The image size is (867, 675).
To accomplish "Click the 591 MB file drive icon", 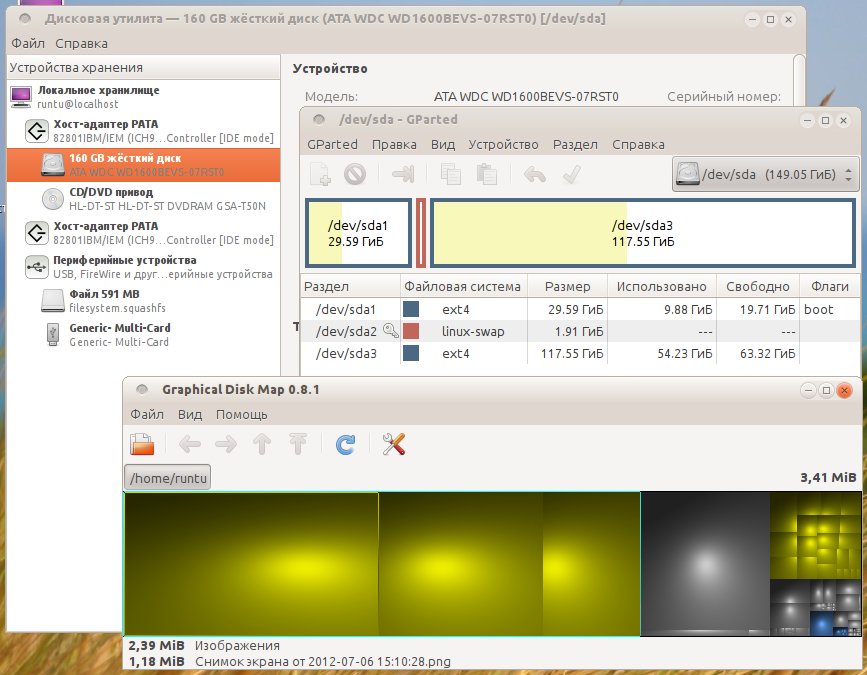I will [x=53, y=301].
